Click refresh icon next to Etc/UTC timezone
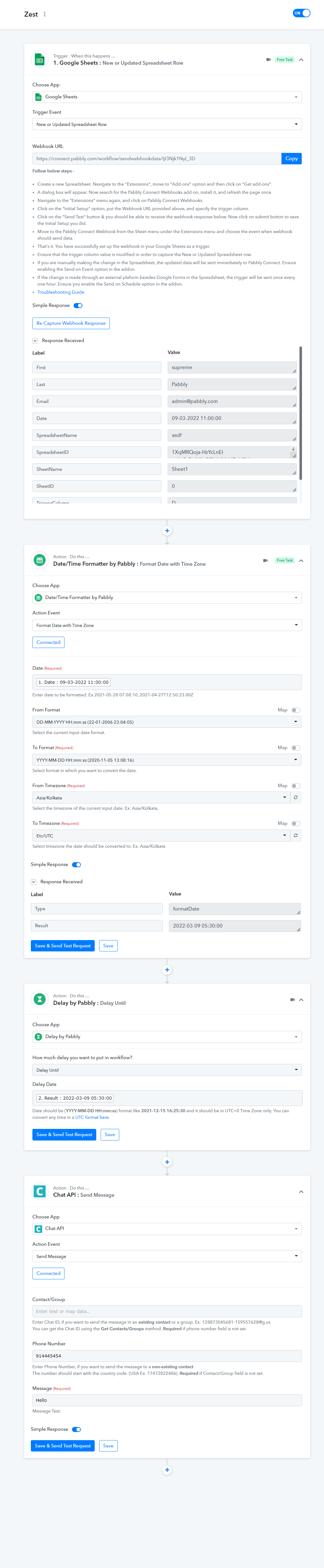This screenshot has height=1568, width=324. tap(296, 836)
